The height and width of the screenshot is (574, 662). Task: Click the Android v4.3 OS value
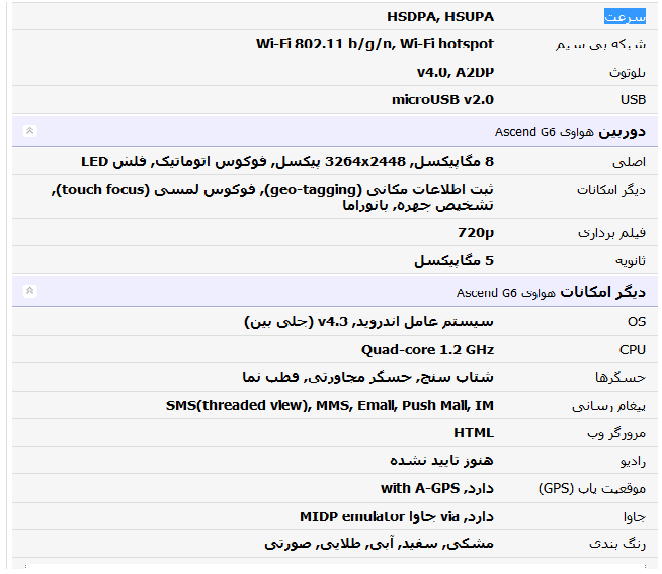(369, 322)
